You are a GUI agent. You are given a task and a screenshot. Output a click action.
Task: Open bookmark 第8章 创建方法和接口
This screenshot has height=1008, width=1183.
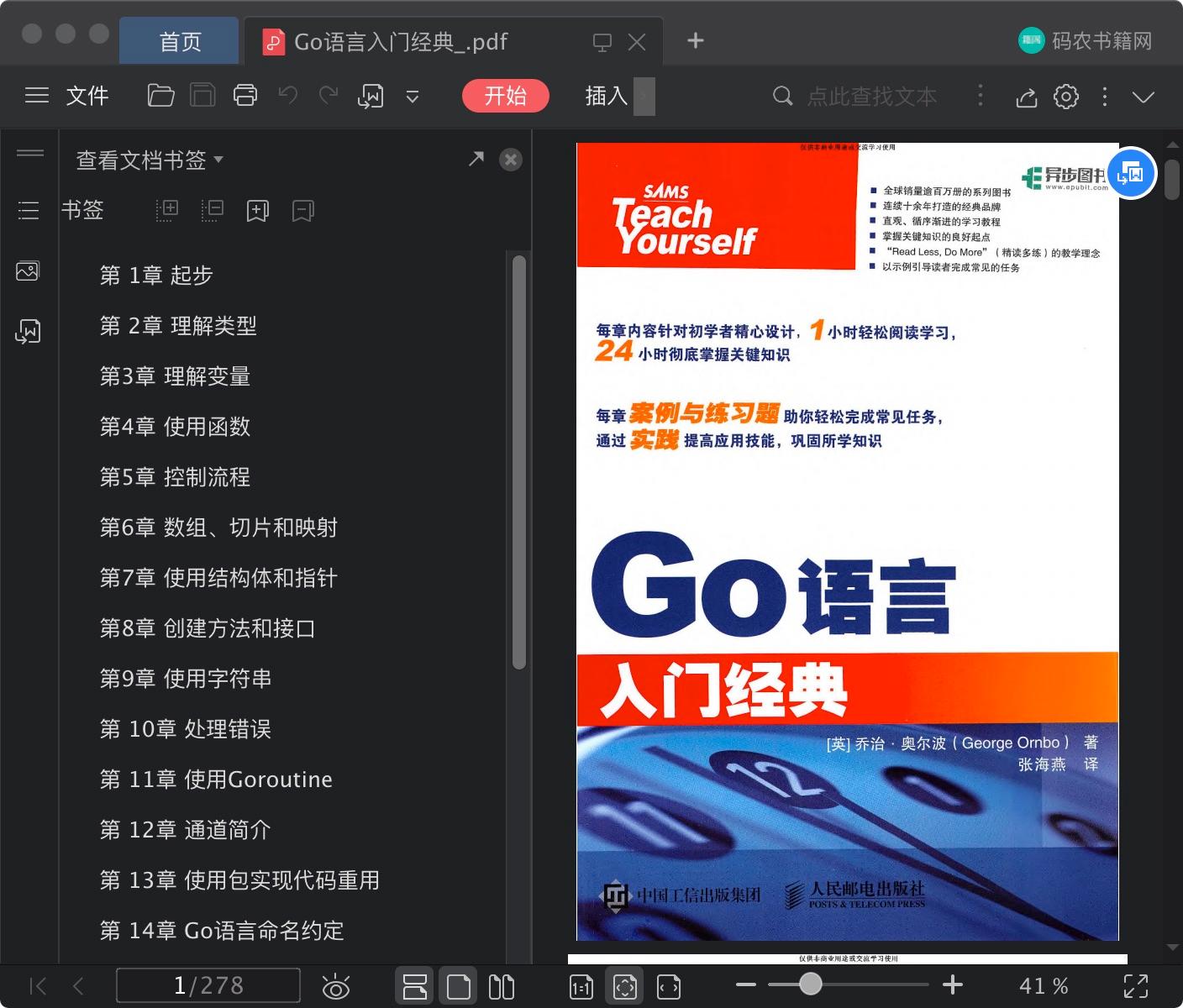point(208,628)
